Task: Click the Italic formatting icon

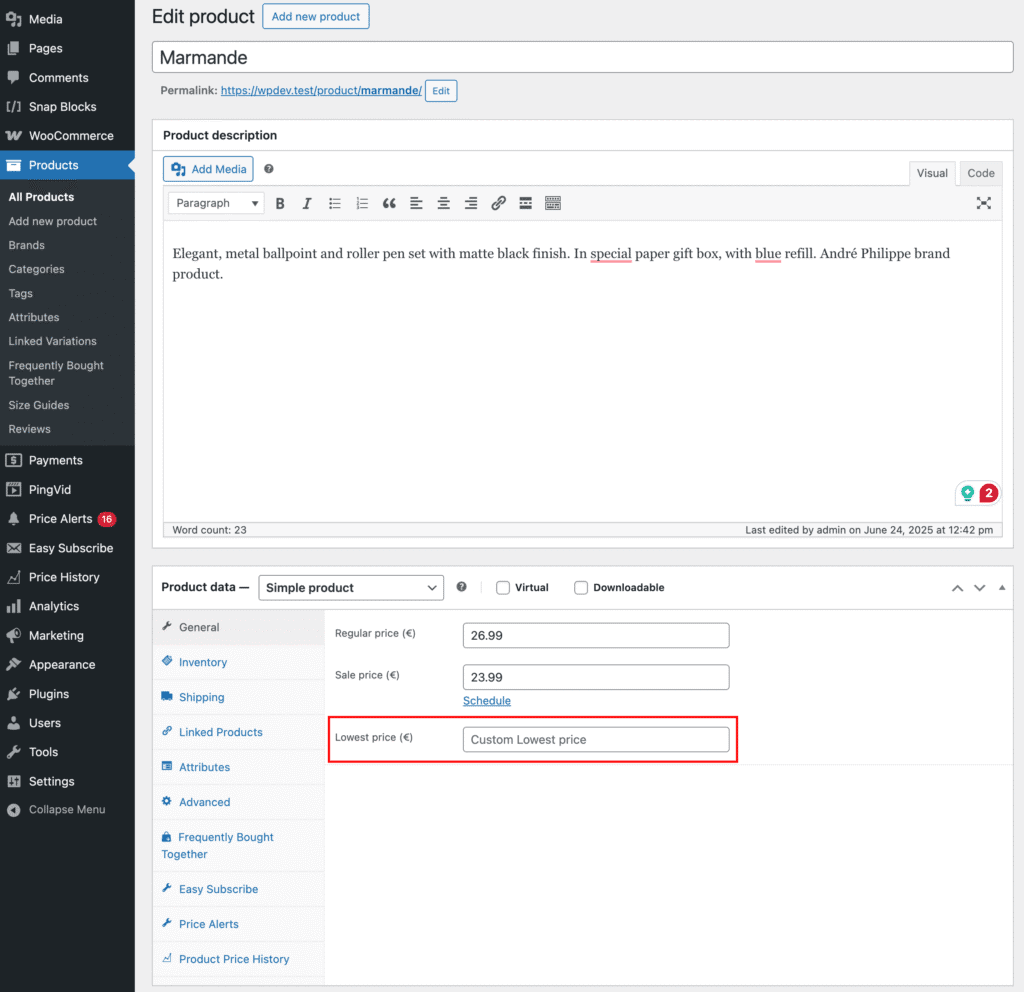Action: pyautogui.click(x=307, y=203)
